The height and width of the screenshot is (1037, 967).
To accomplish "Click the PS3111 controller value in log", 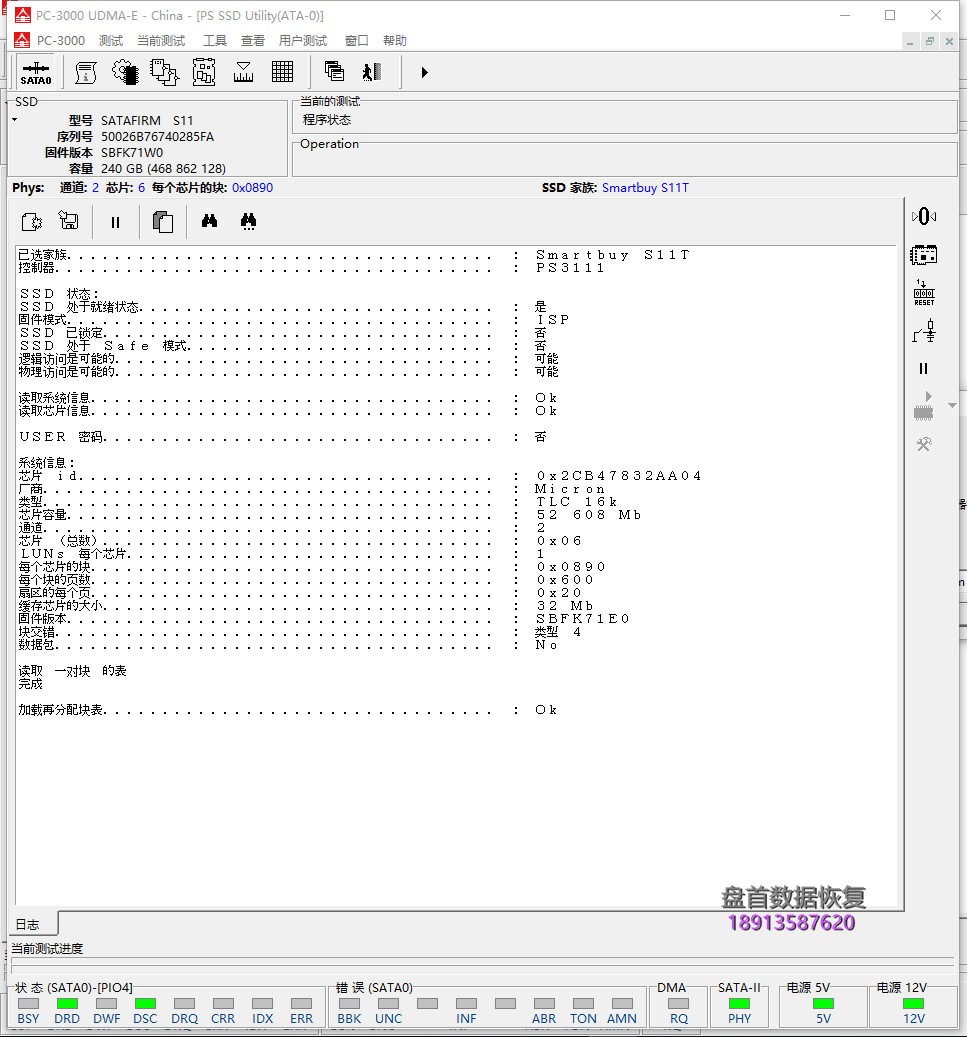I will pos(569,268).
